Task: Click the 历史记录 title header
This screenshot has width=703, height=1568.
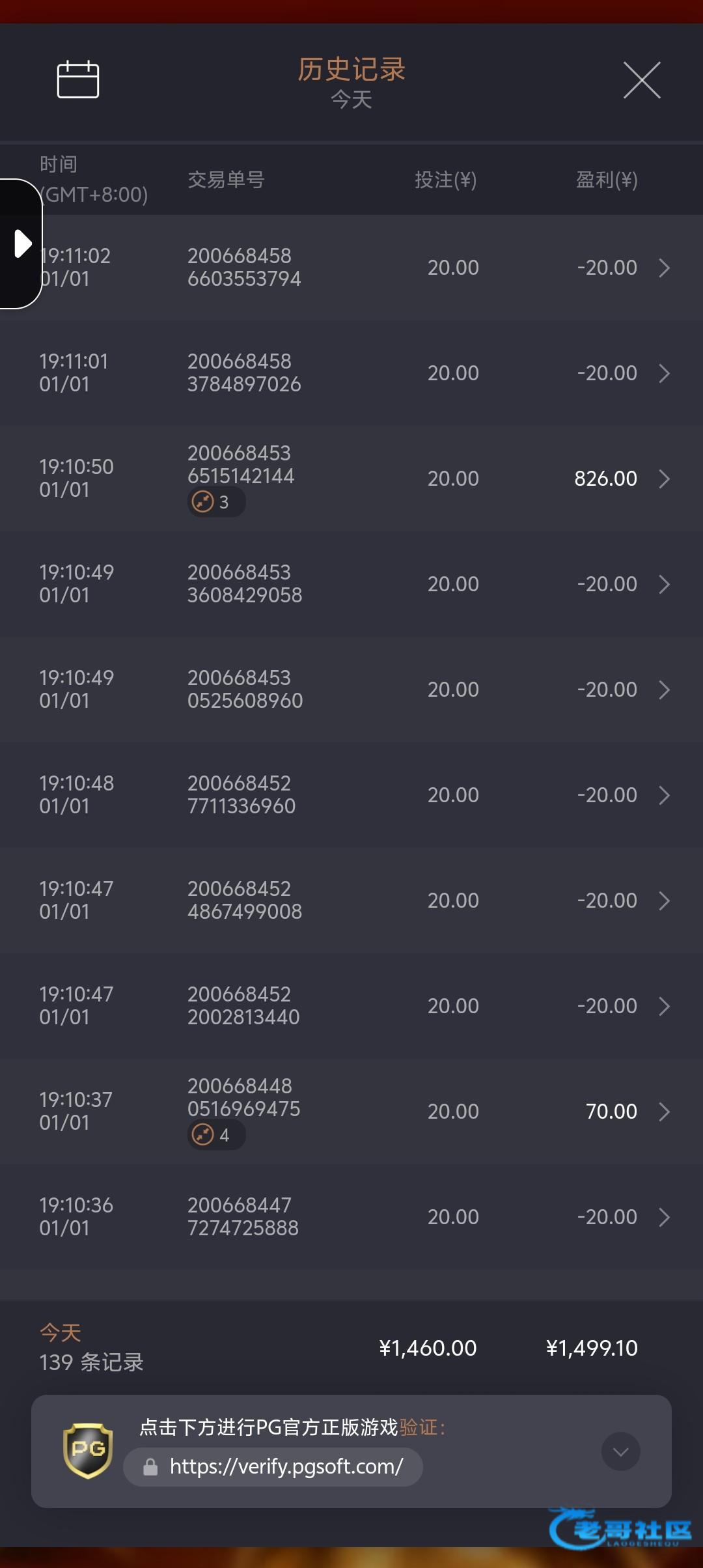Action: click(351, 70)
